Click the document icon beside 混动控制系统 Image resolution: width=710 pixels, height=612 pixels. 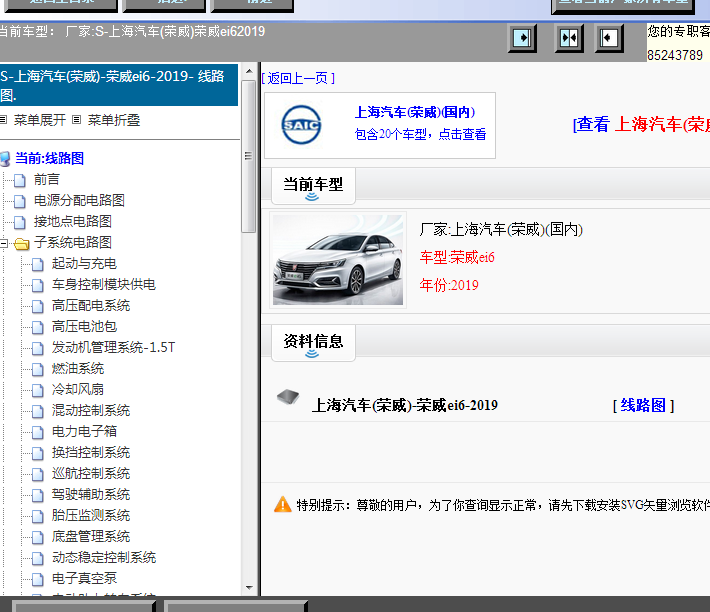(38, 411)
